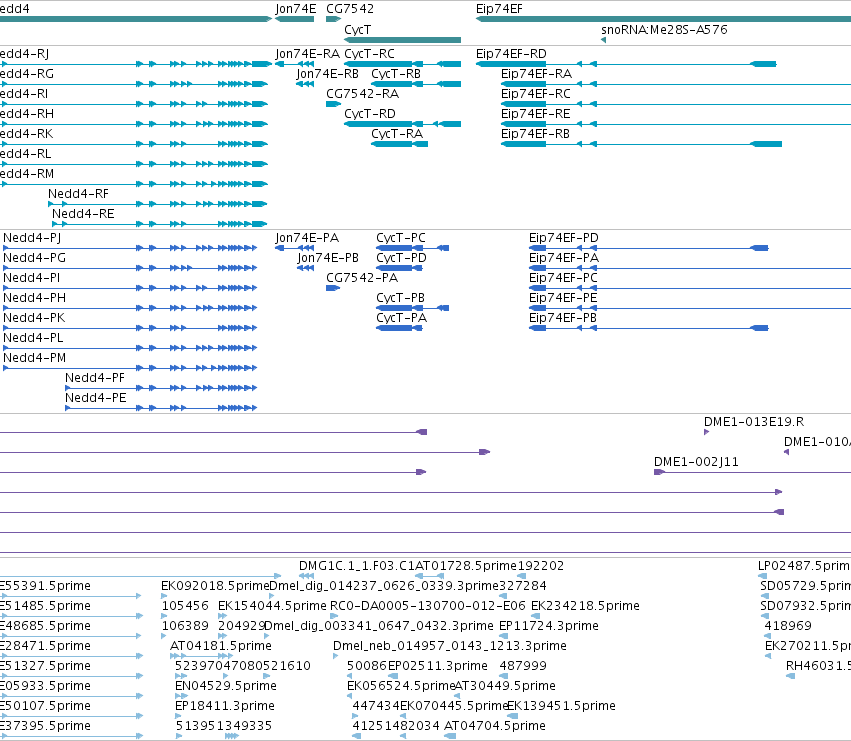Select transcript Jon74E-RB label
The height and width of the screenshot is (741, 851).
(x=328, y=74)
